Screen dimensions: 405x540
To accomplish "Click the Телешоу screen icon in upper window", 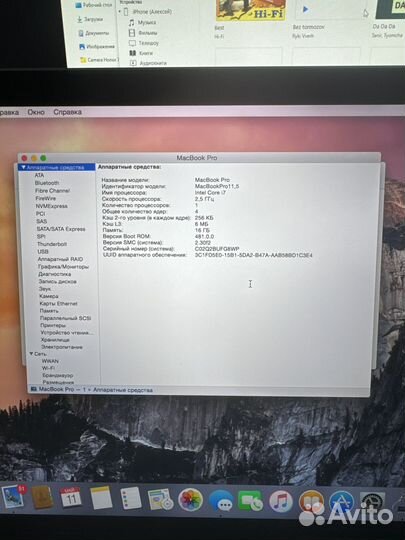I will point(132,43).
